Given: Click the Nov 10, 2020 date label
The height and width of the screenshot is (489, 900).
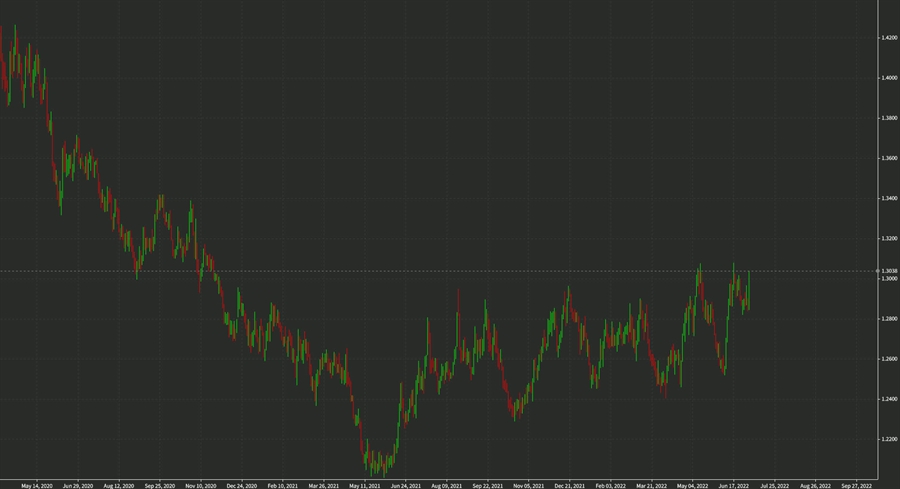Looking at the screenshot, I should coord(201,486).
